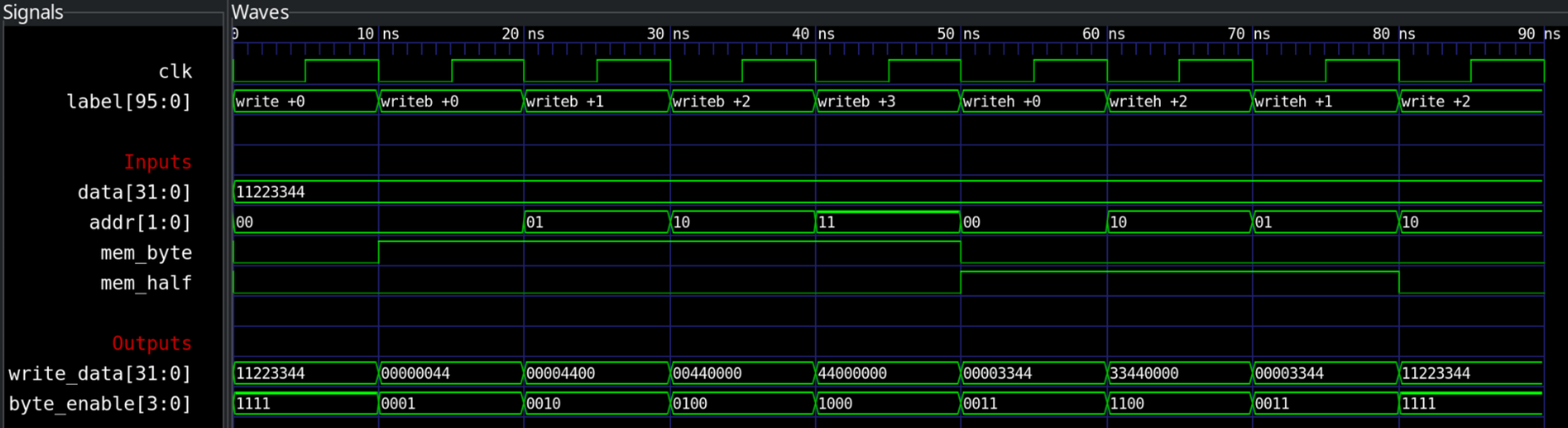This screenshot has height=428, width=1568.
Task: Click the 70 ns timeline marker
Action: coord(1249,34)
